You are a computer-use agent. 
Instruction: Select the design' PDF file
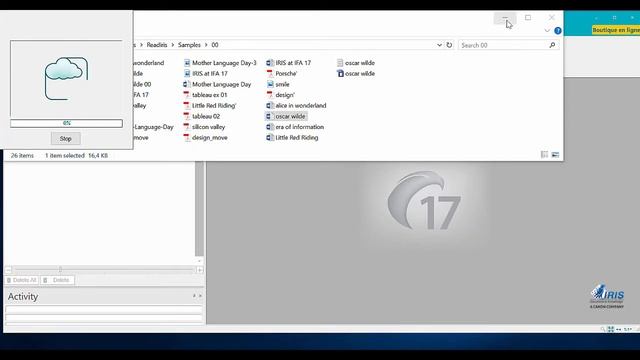[280, 95]
